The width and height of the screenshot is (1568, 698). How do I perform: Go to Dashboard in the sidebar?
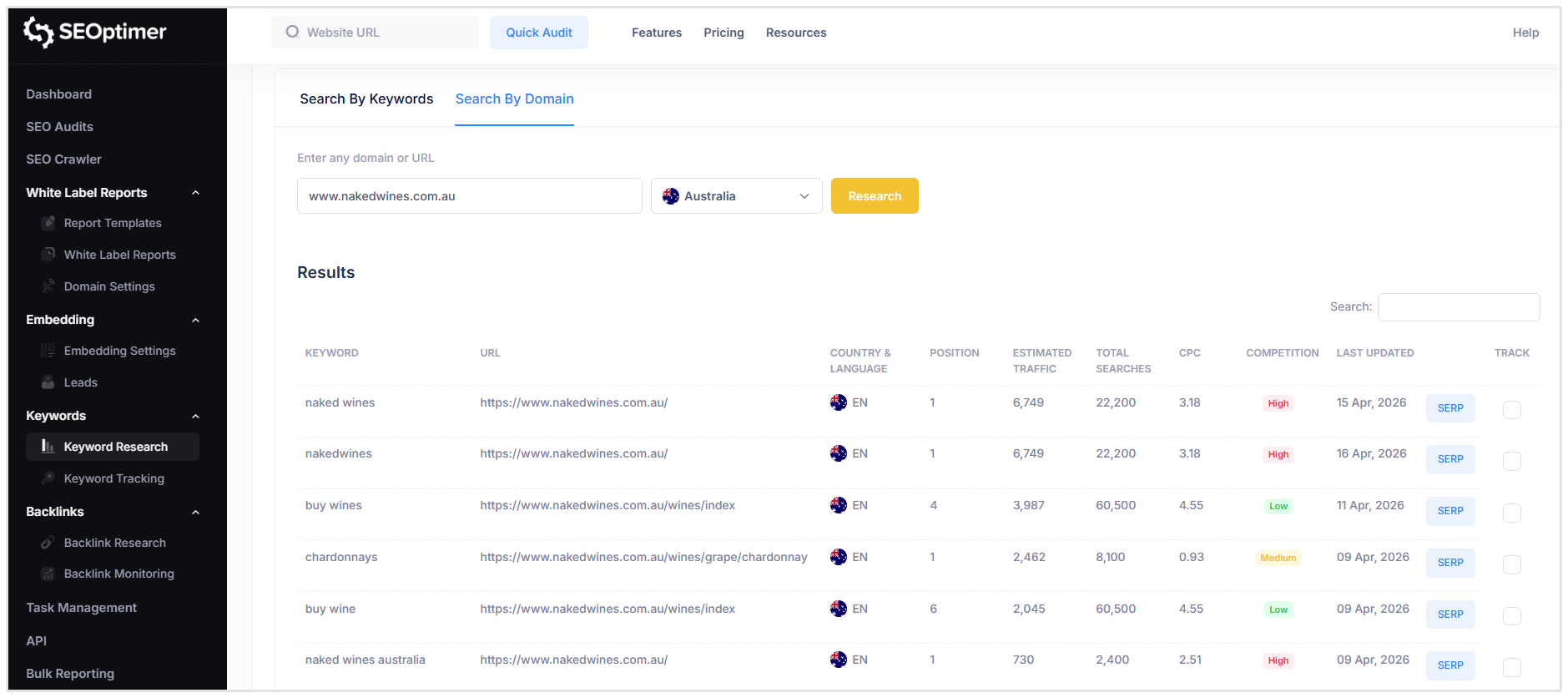tap(58, 94)
